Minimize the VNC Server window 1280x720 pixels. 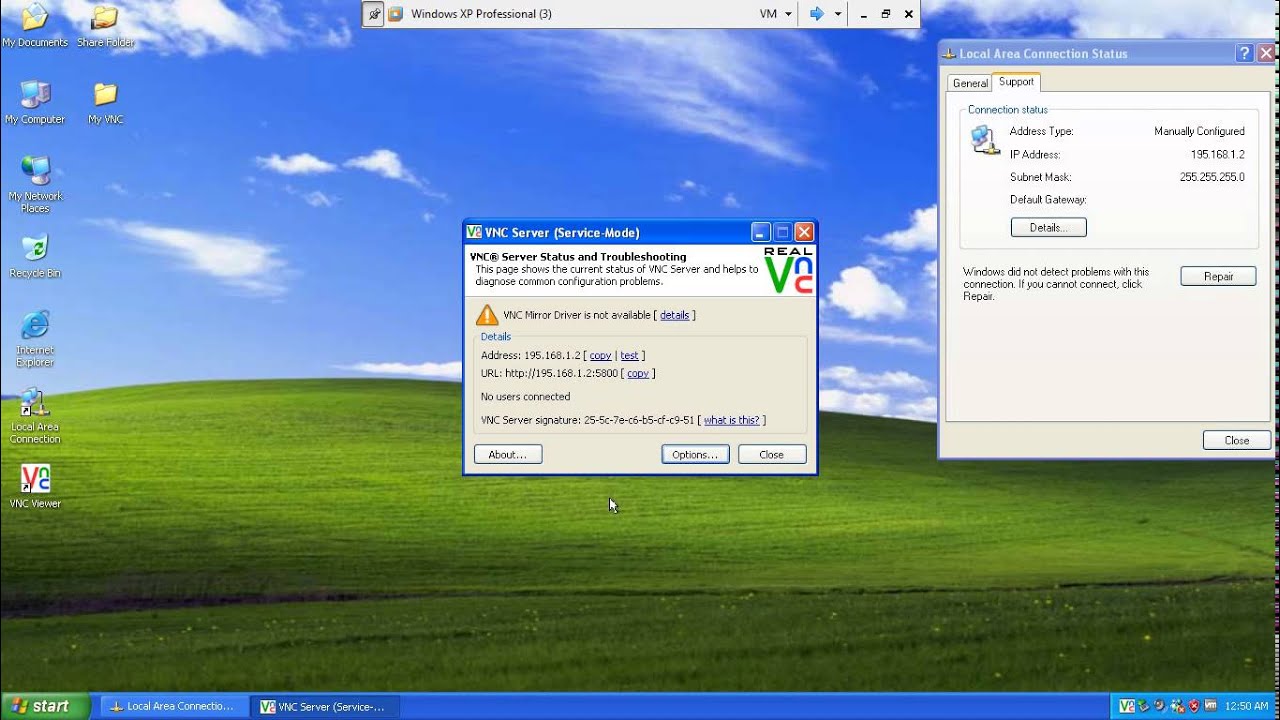coord(761,232)
